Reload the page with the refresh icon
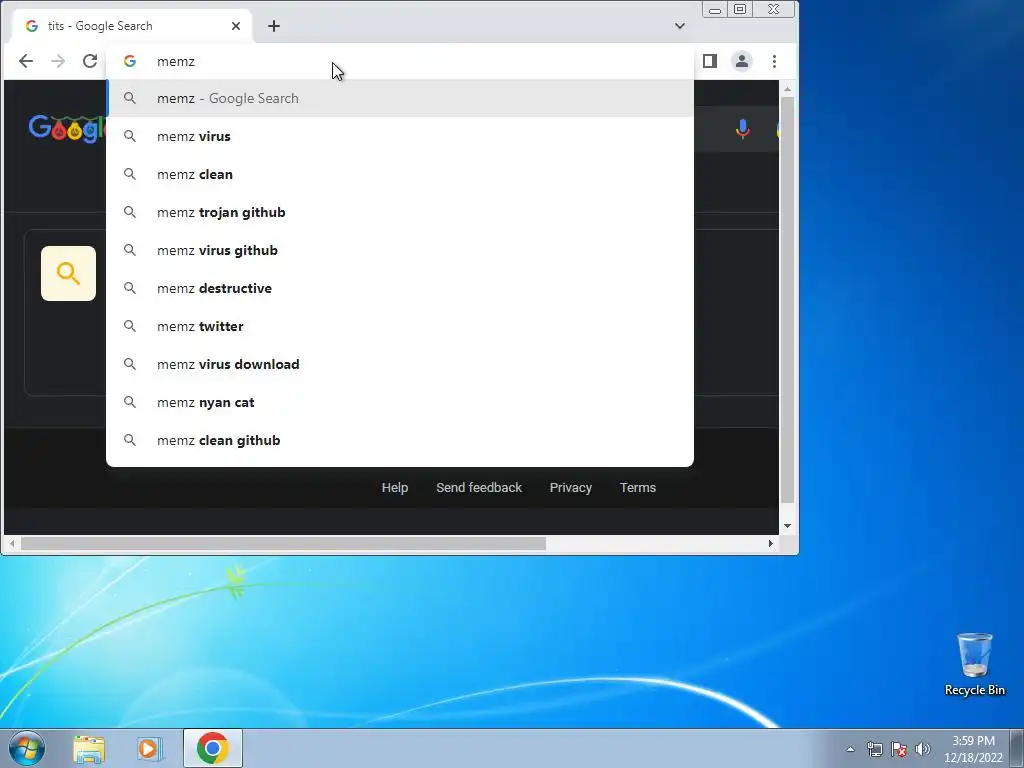 [x=90, y=61]
